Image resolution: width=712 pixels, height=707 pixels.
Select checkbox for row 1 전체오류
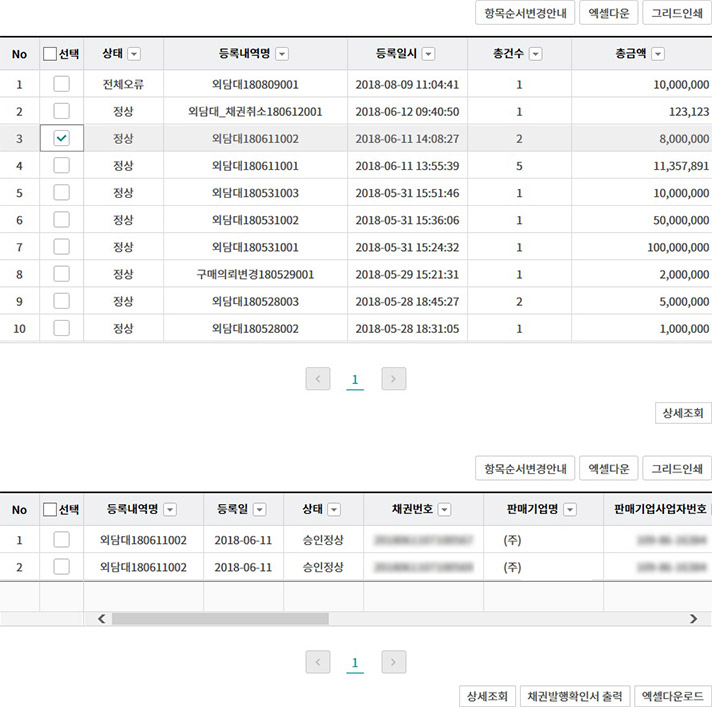coord(62,84)
